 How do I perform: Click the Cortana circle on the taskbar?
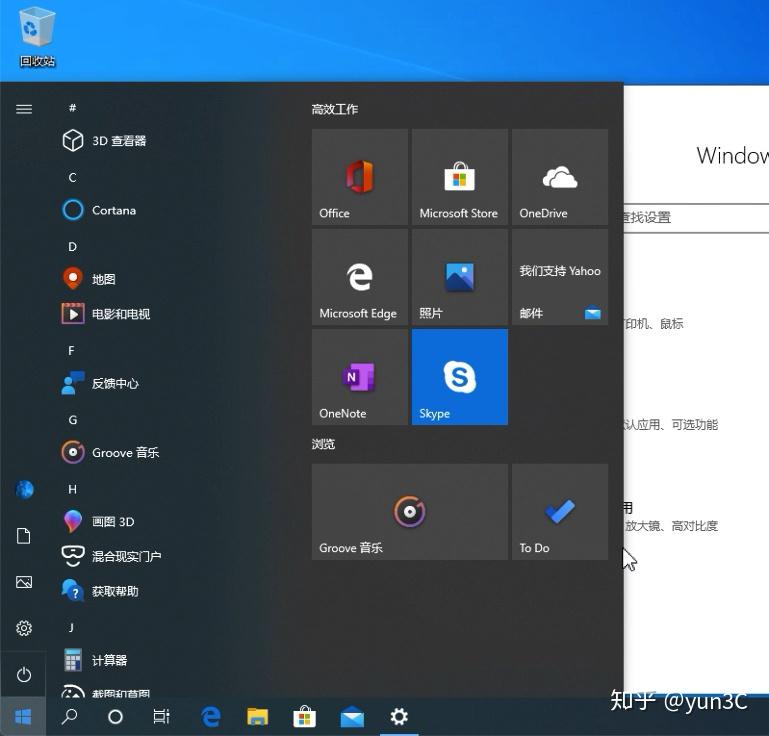click(x=115, y=717)
